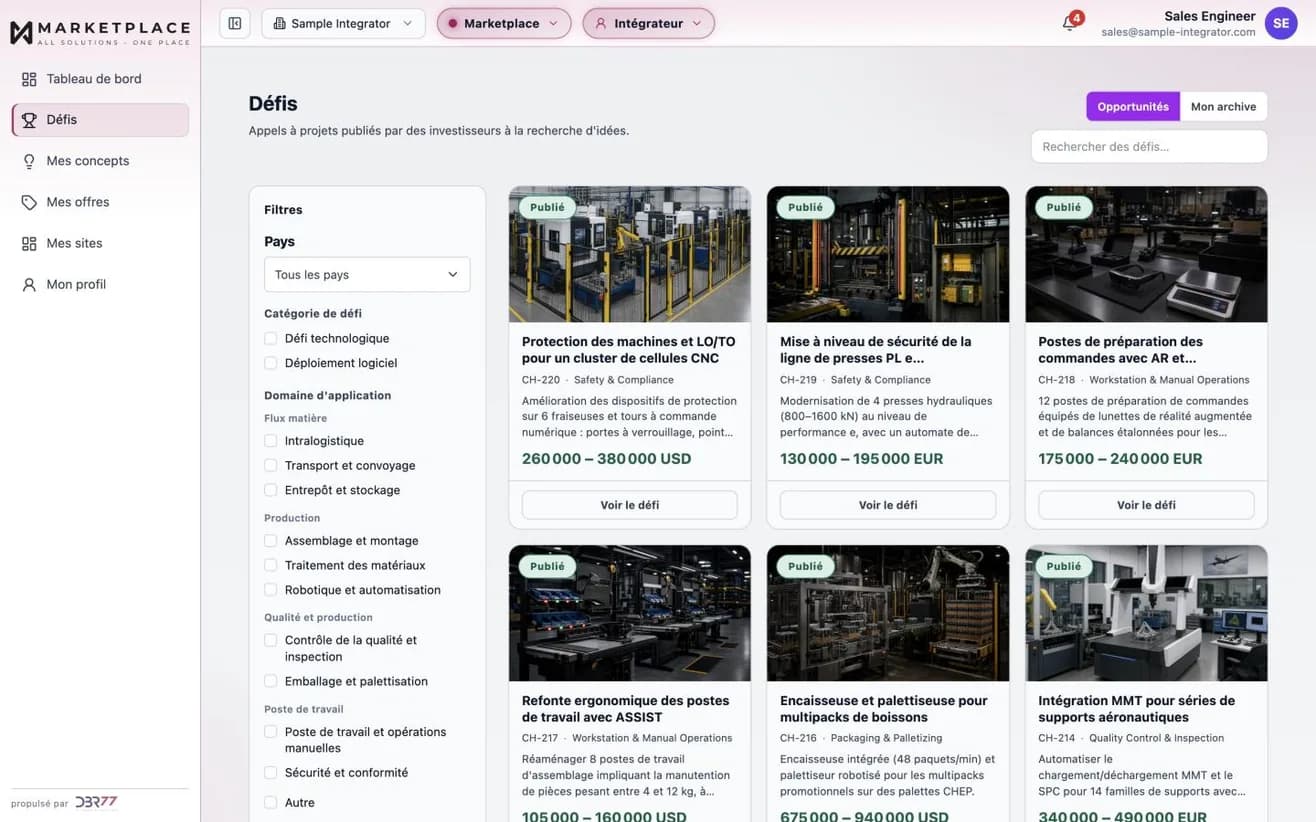Click the Mes sites grid icon

(x=29, y=243)
